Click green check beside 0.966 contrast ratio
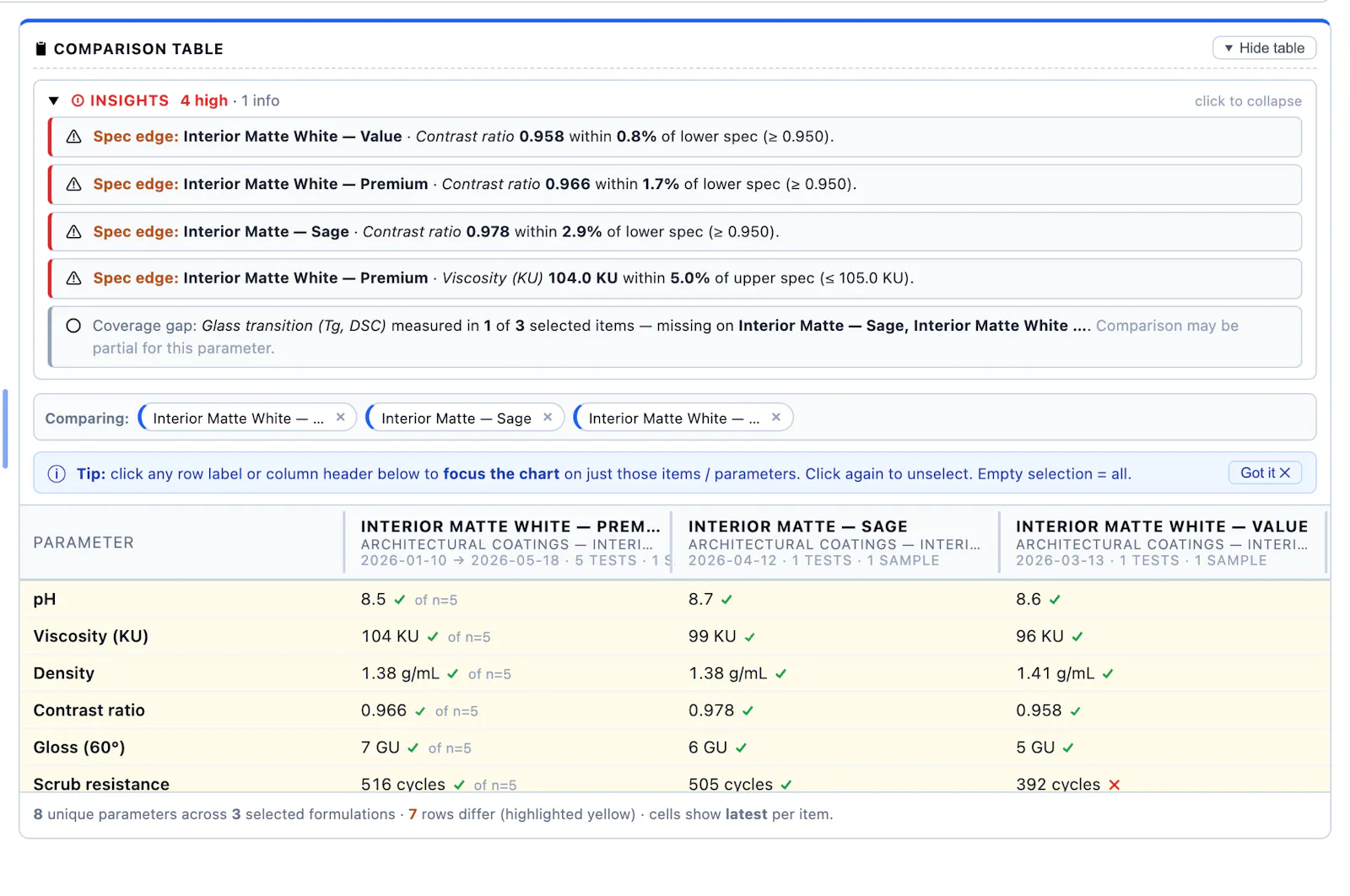Screen dimensions: 1350x896 (420, 711)
